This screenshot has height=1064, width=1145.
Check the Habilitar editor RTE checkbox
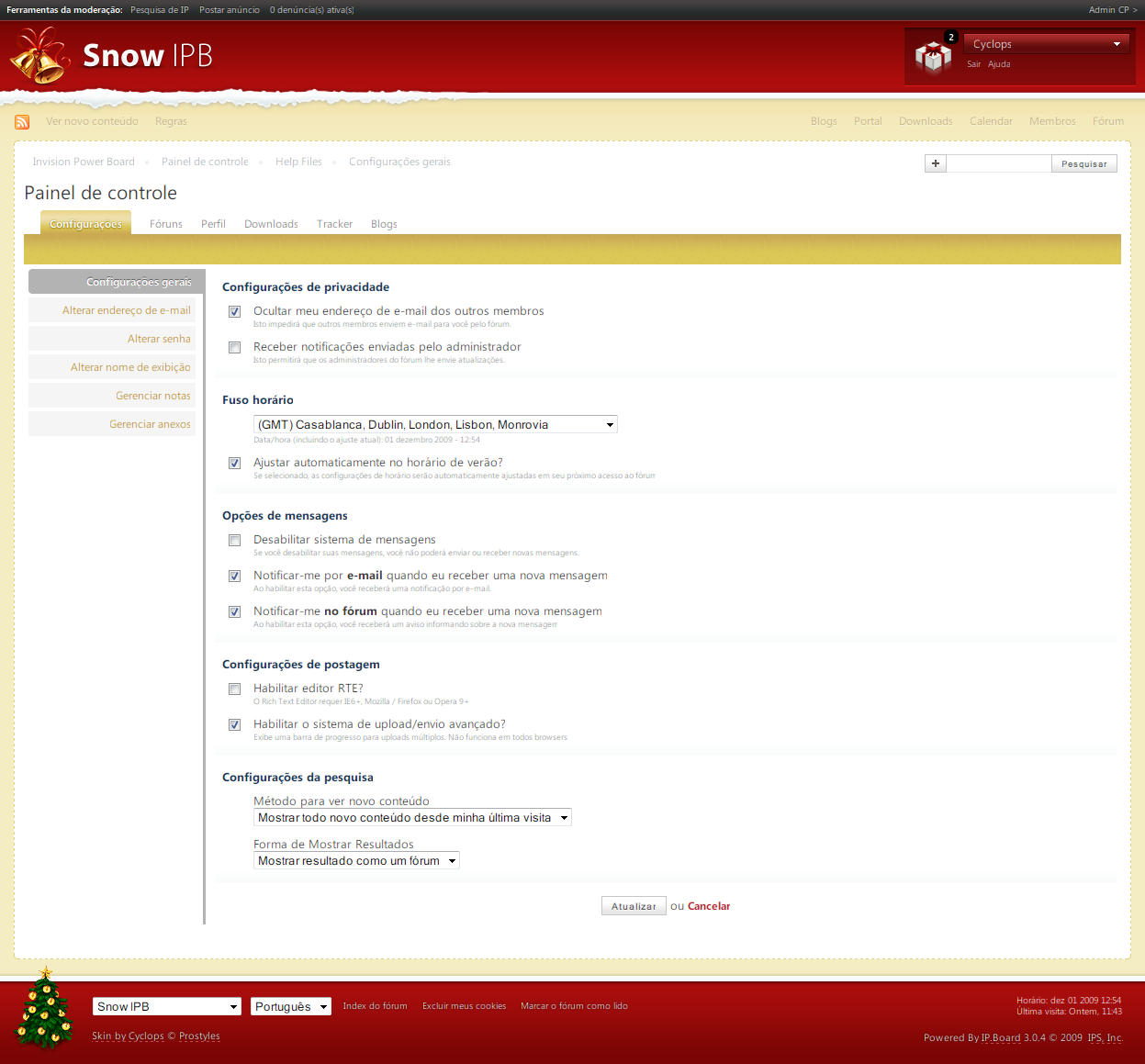(x=235, y=689)
